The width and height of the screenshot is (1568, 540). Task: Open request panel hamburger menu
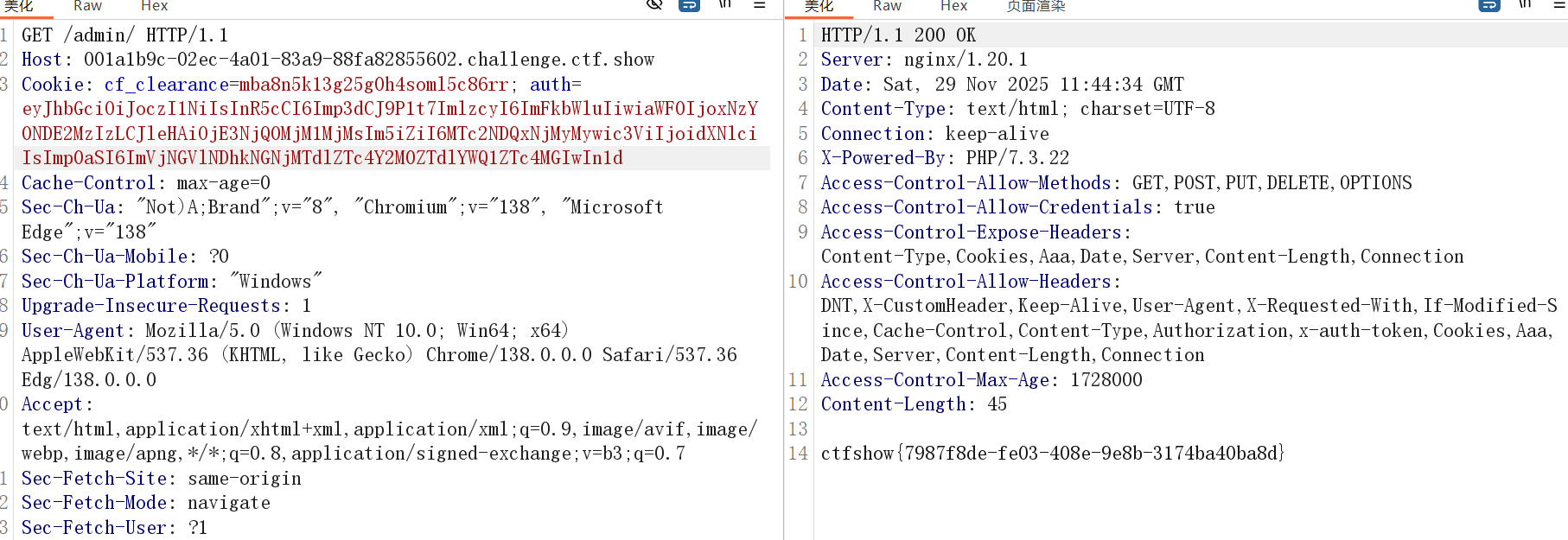(x=760, y=4)
